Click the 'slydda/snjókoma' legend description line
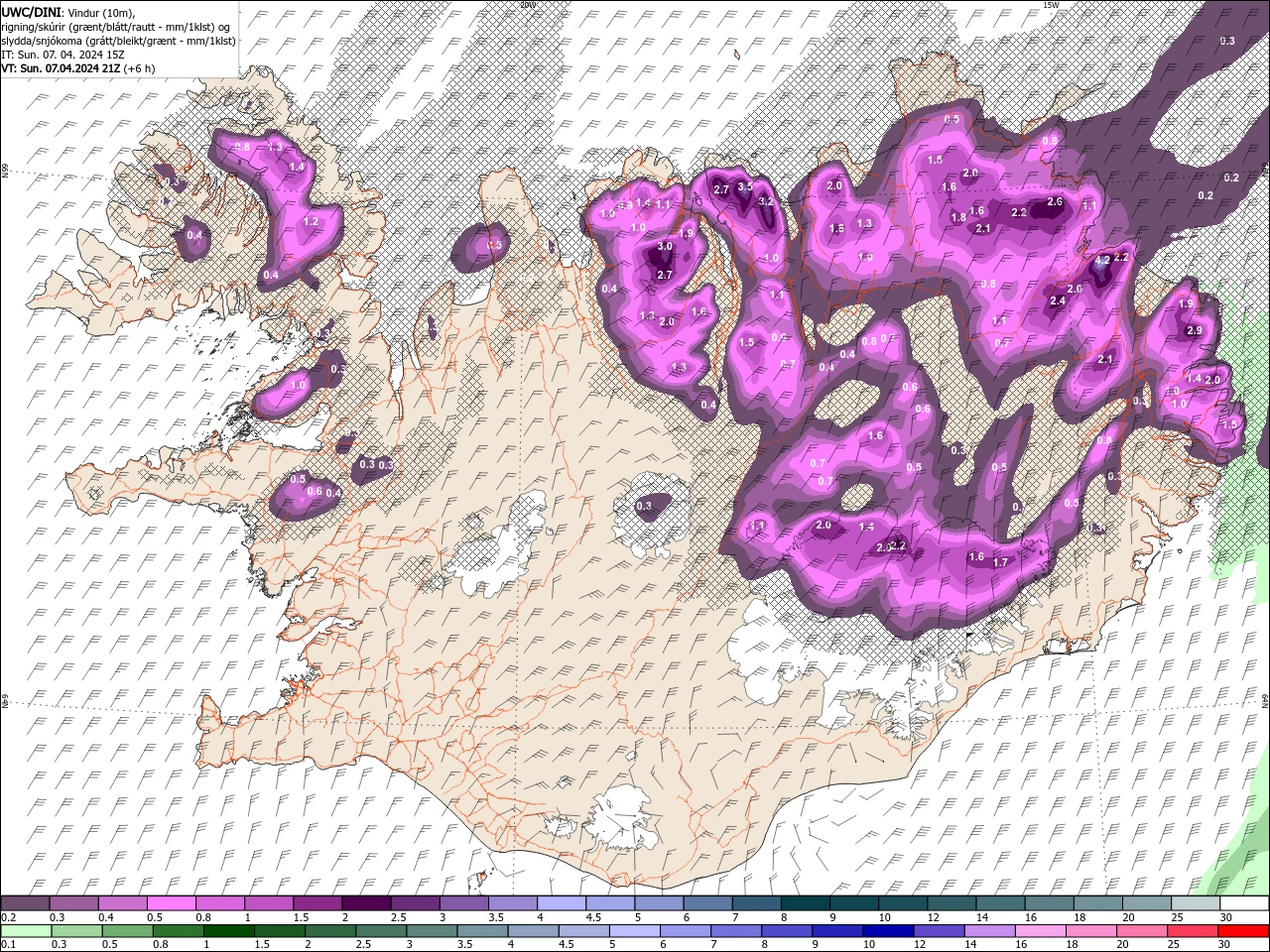This screenshot has height=952, width=1270. tap(118, 41)
